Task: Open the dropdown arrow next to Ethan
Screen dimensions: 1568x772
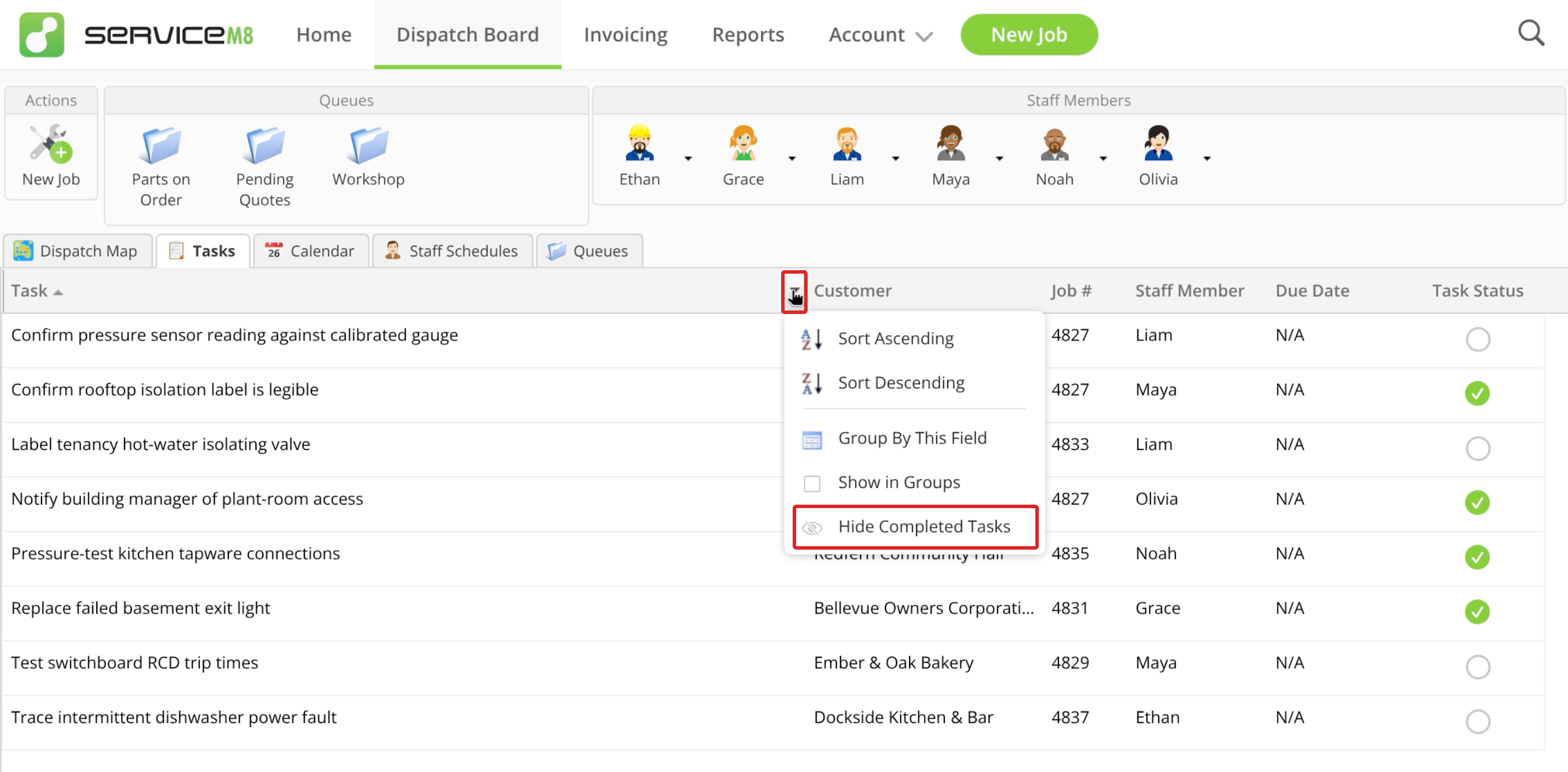Action: [x=688, y=158]
